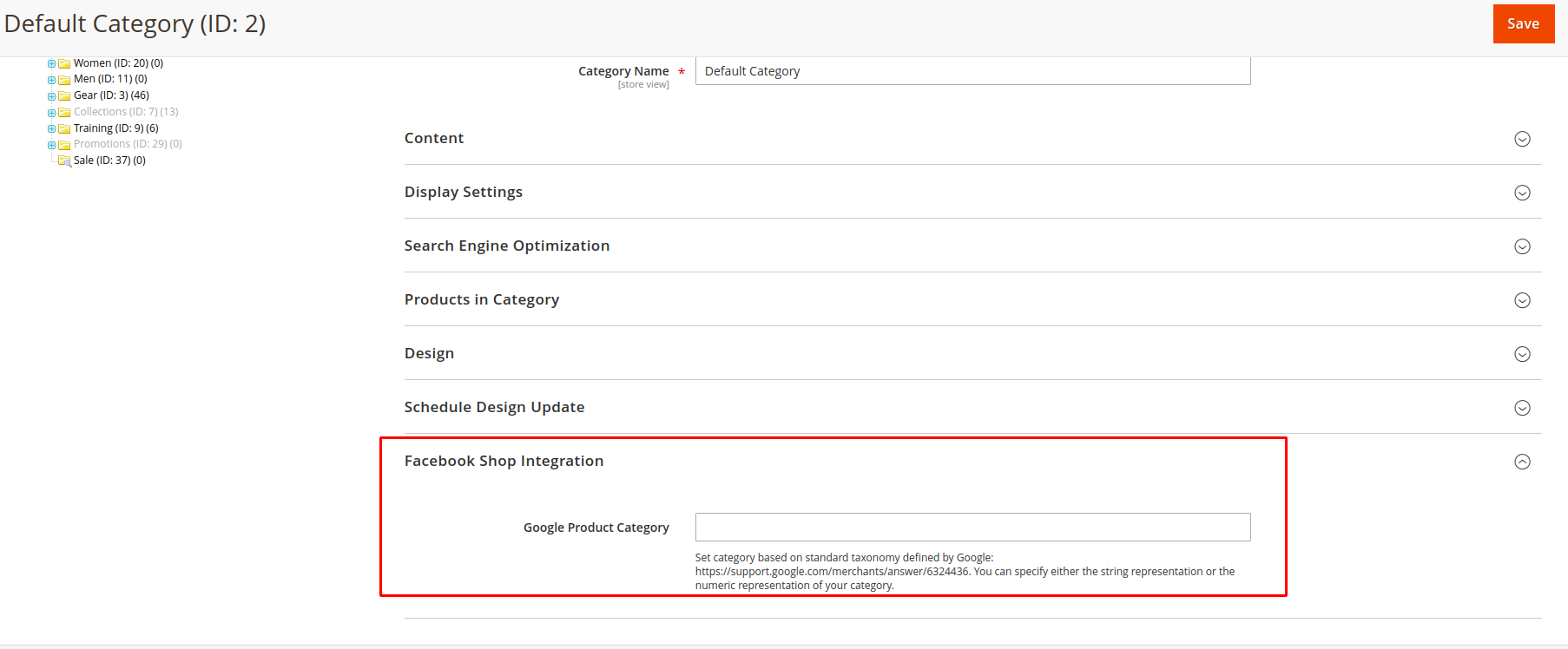Focus the Category Name text field
The width and height of the screenshot is (1568, 649).
click(972, 71)
